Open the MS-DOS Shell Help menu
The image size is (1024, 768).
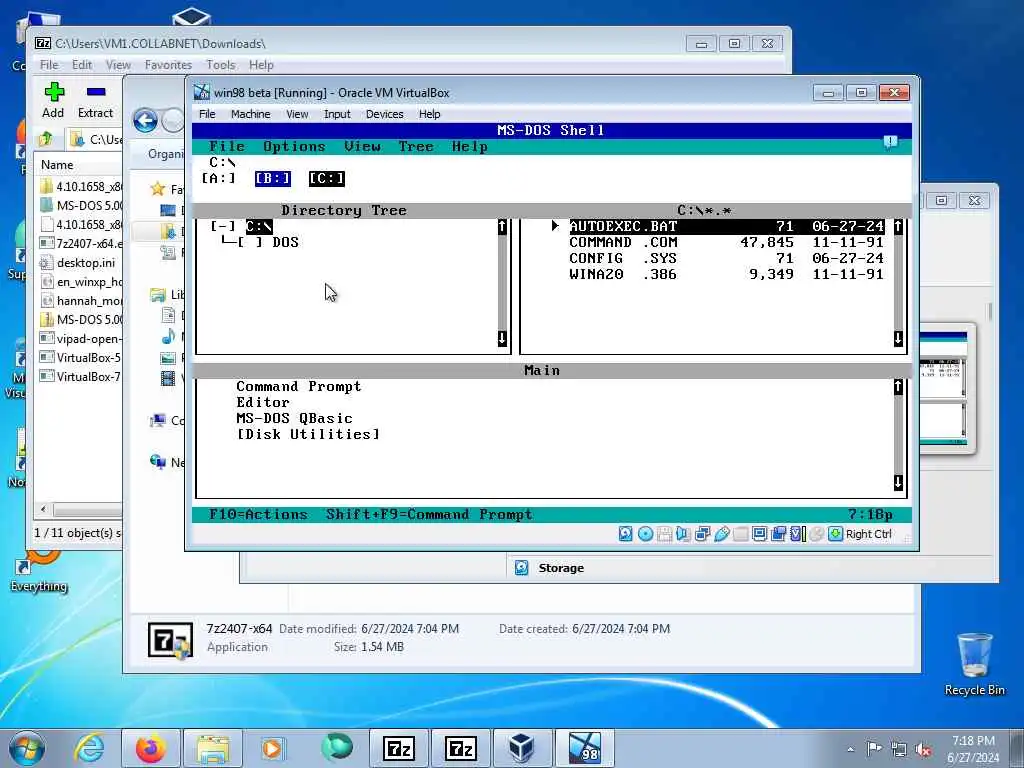(470, 146)
